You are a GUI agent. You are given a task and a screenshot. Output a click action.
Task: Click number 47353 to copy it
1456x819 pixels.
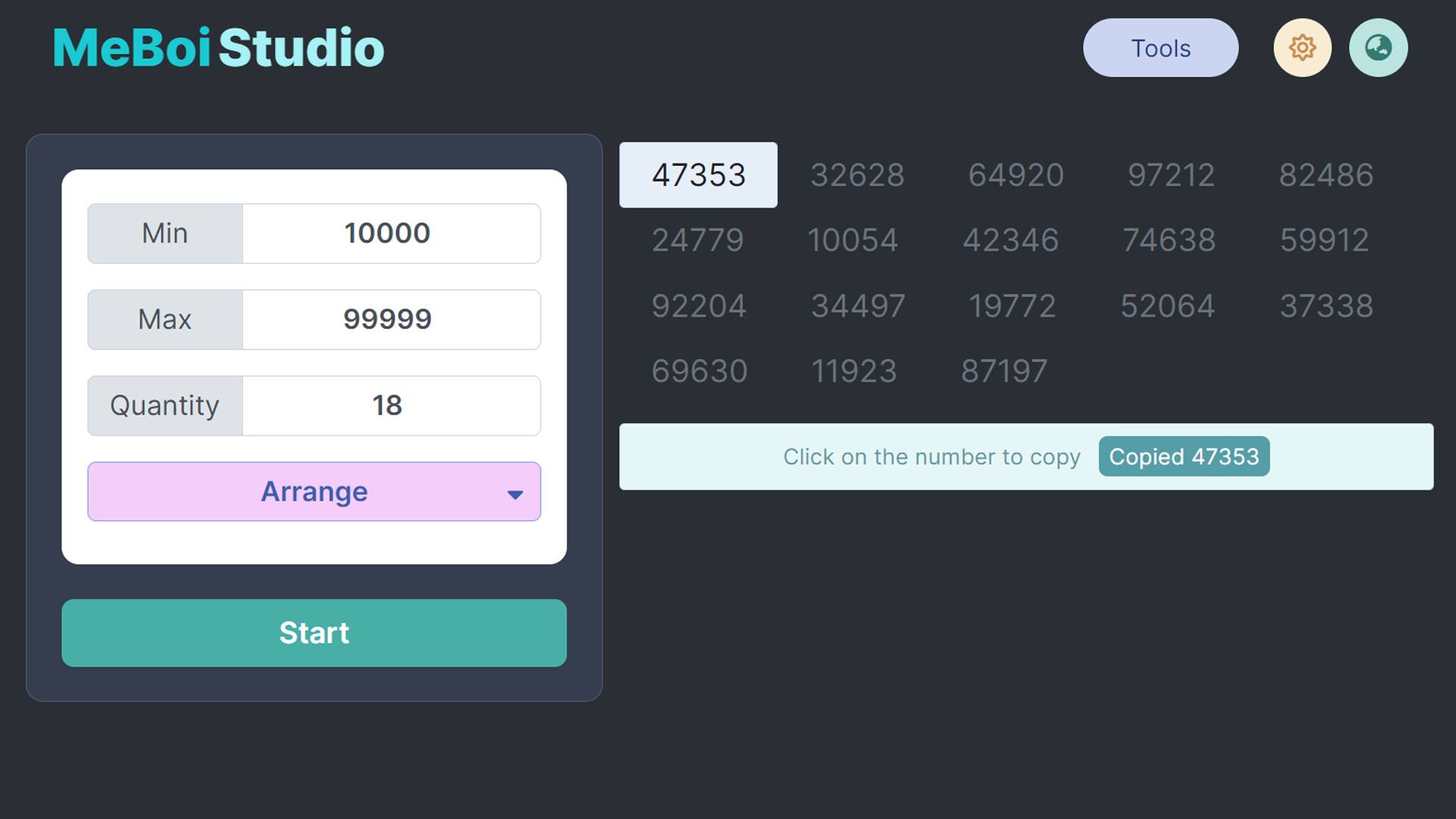[x=698, y=174]
